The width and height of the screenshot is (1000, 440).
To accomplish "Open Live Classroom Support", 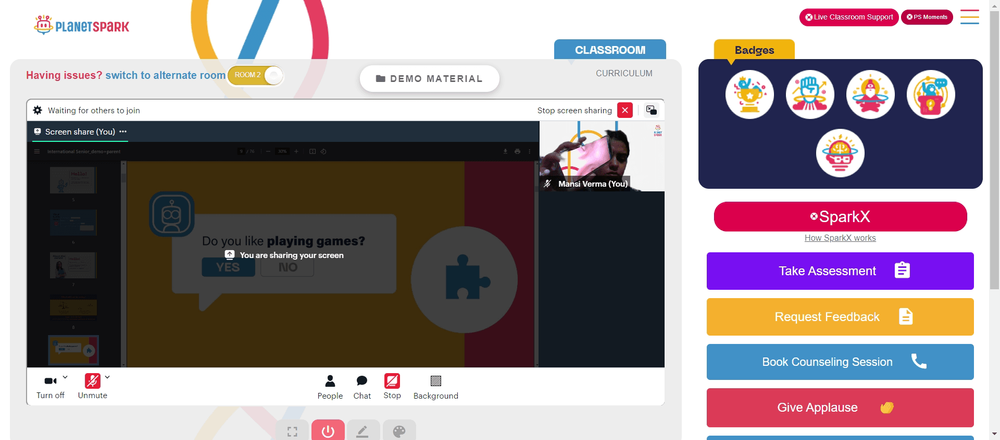I will [849, 17].
